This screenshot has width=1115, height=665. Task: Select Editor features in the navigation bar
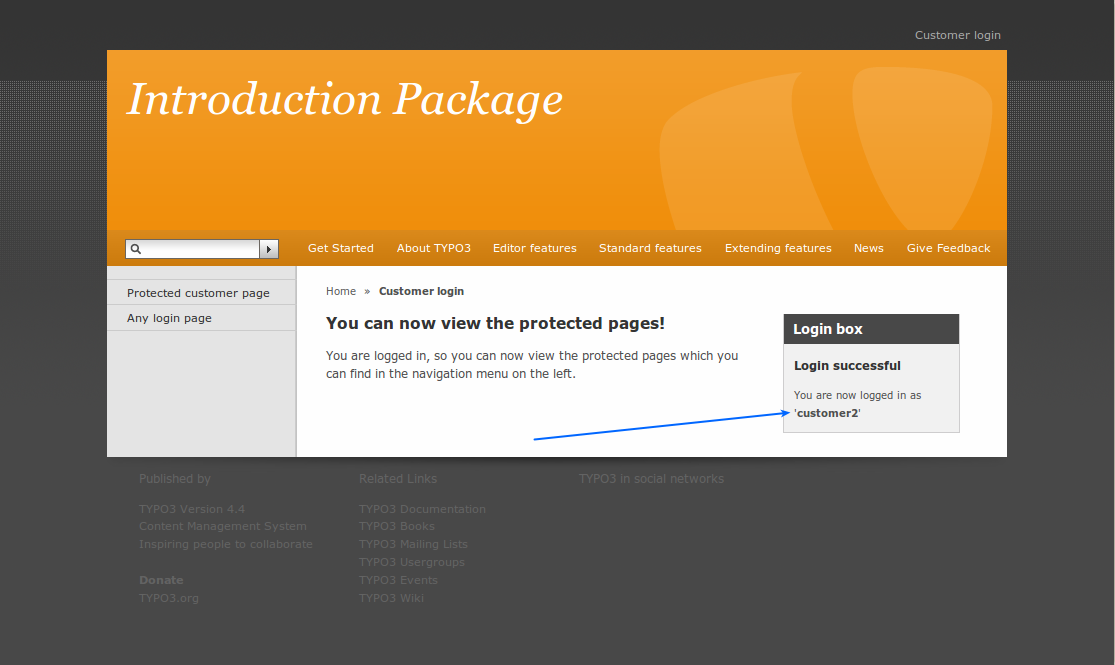[x=534, y=248]
